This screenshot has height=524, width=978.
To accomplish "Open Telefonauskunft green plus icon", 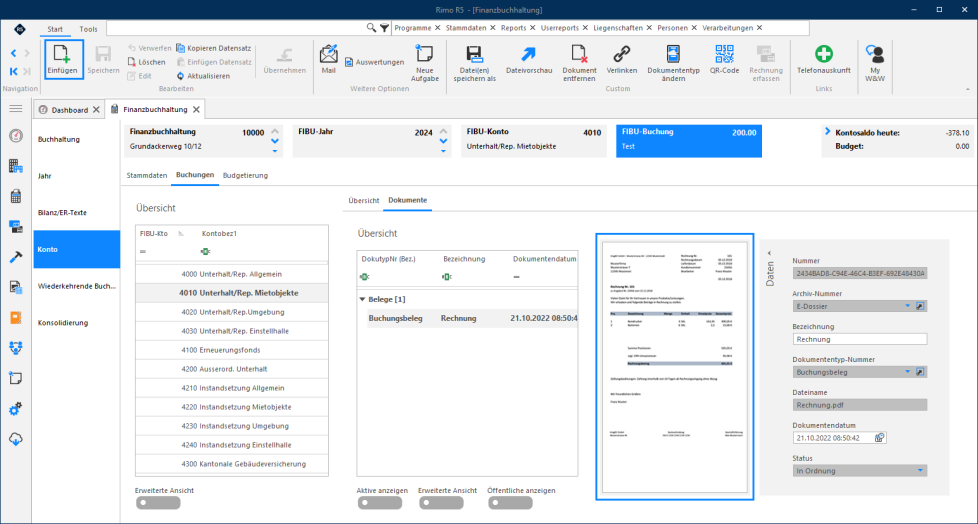I will [824, 54].
